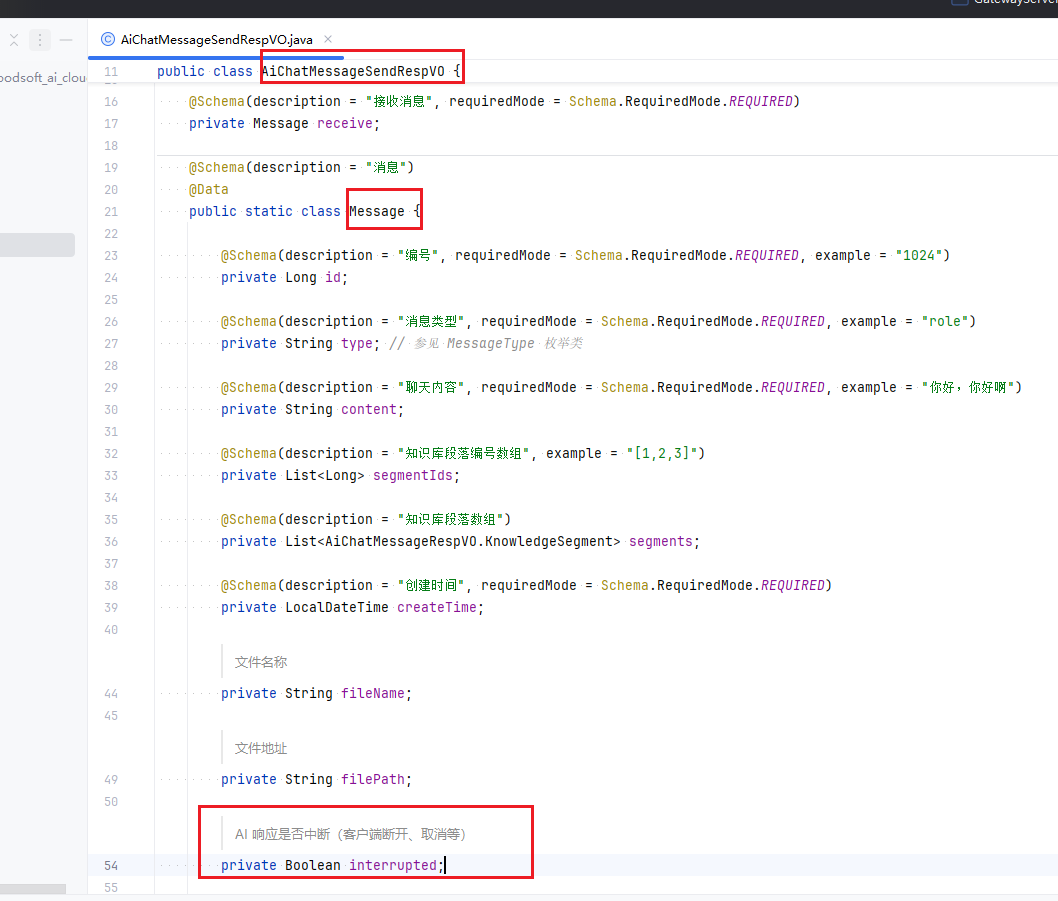
Task: Click the gutter at line number 54
Action: click(x=111, y=865)
